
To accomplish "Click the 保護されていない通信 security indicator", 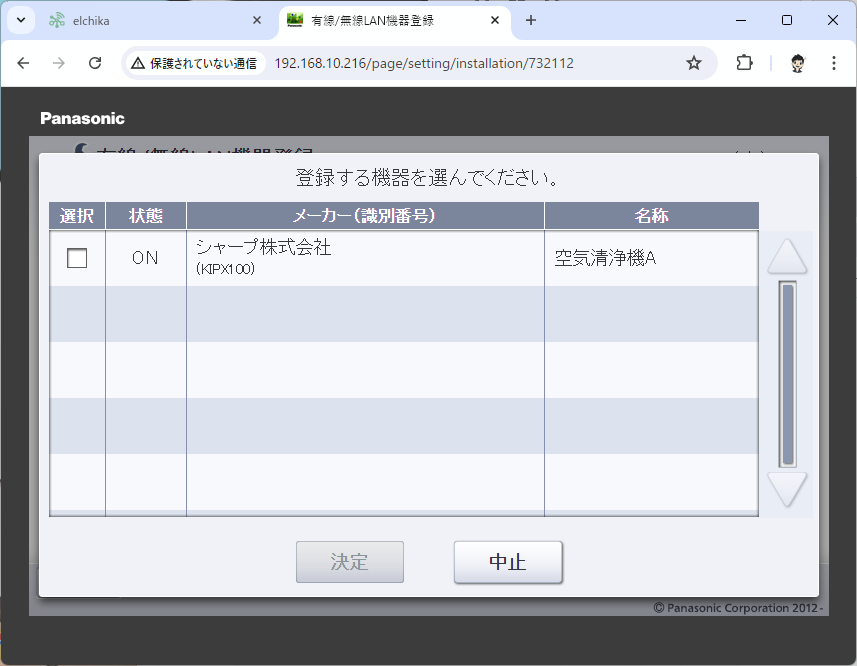I will point(194,63).
